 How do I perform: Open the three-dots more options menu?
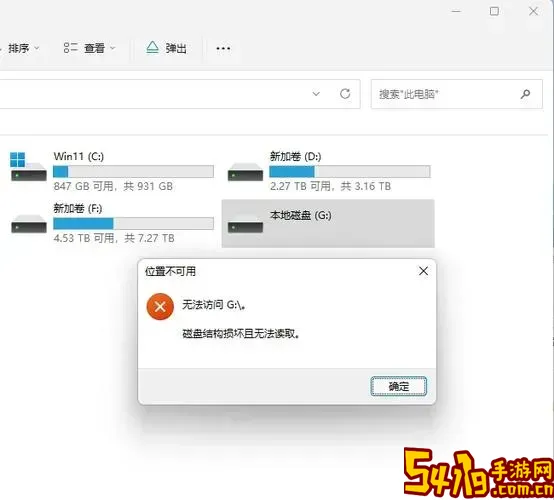point(223,48)
